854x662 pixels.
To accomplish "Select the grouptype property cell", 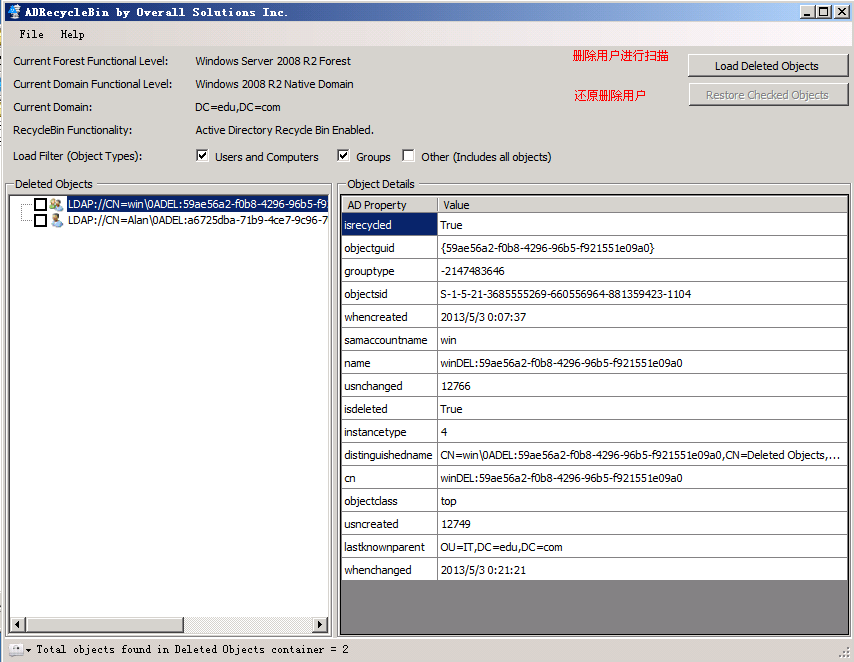I will (x=389, y=271).
